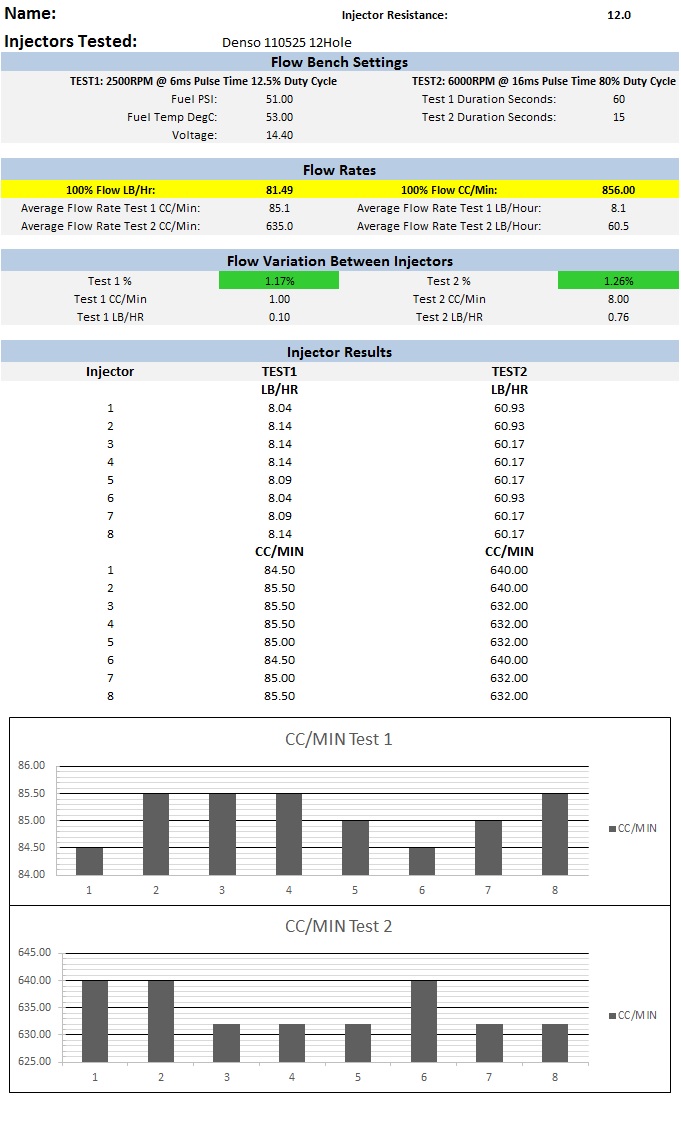
Task: Select the Test 2 CC/Min variation value 8.00
Action: (619, 299)
